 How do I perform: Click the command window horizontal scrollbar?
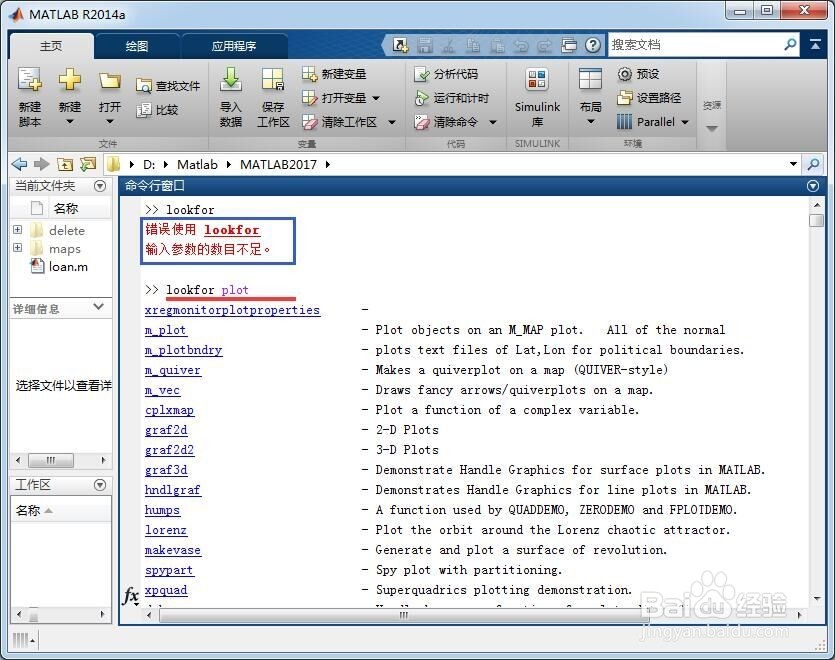(x=402, y=615)
